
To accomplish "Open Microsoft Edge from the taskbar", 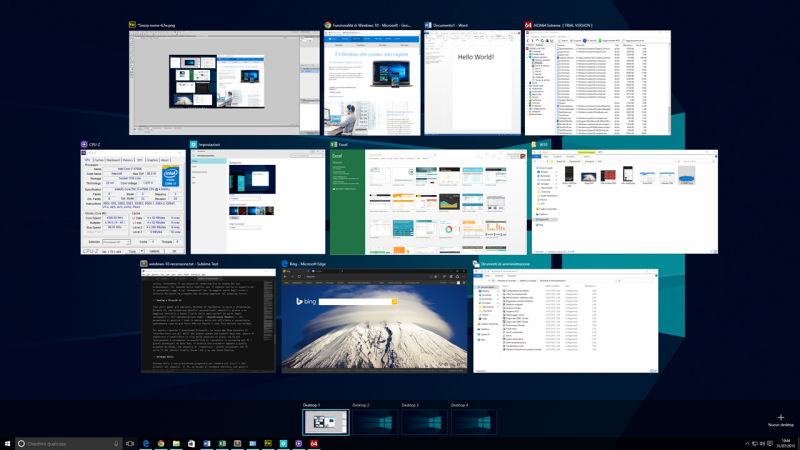I will point(145,443).
